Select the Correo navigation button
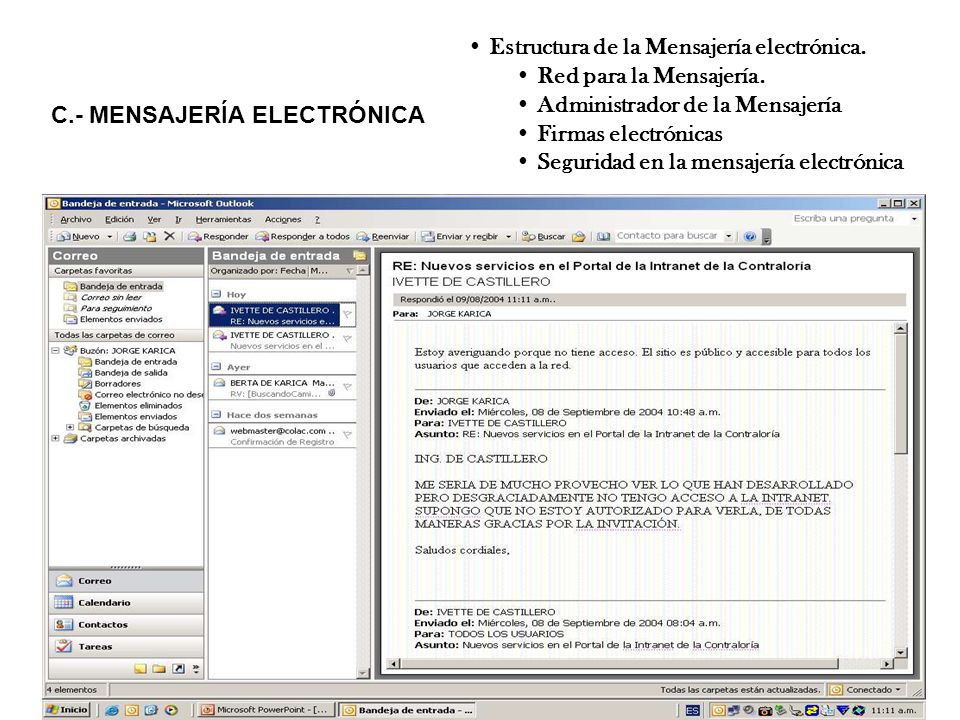This screenshot has height=720, width=960. 126,580
